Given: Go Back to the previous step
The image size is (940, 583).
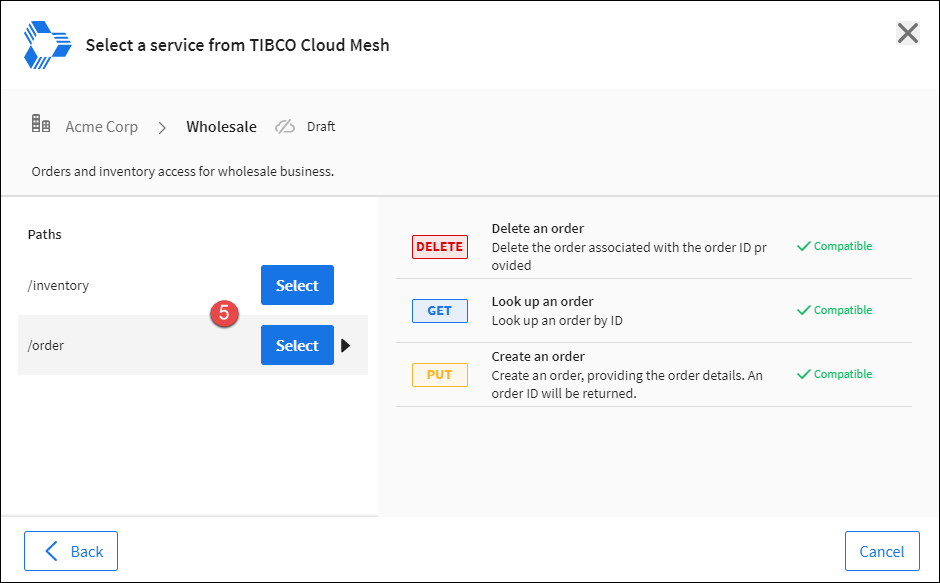Looking at the screenshot, I should pyautogui.click(x=71, y=551).
